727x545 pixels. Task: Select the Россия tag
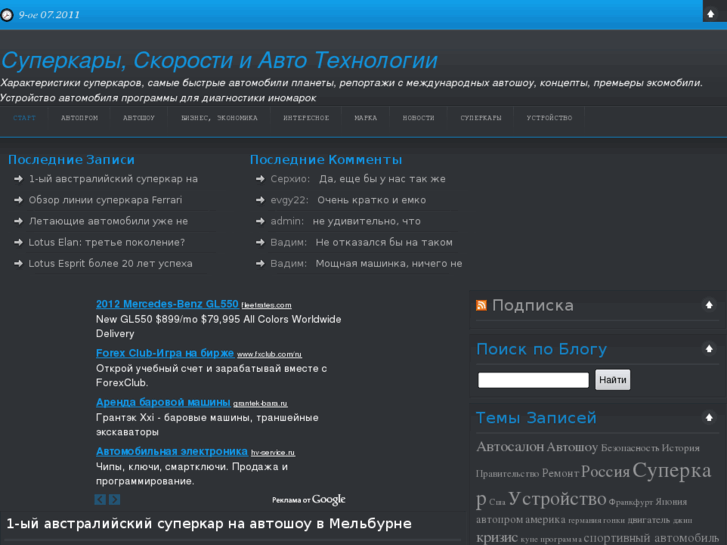click(x=605, y=472)
